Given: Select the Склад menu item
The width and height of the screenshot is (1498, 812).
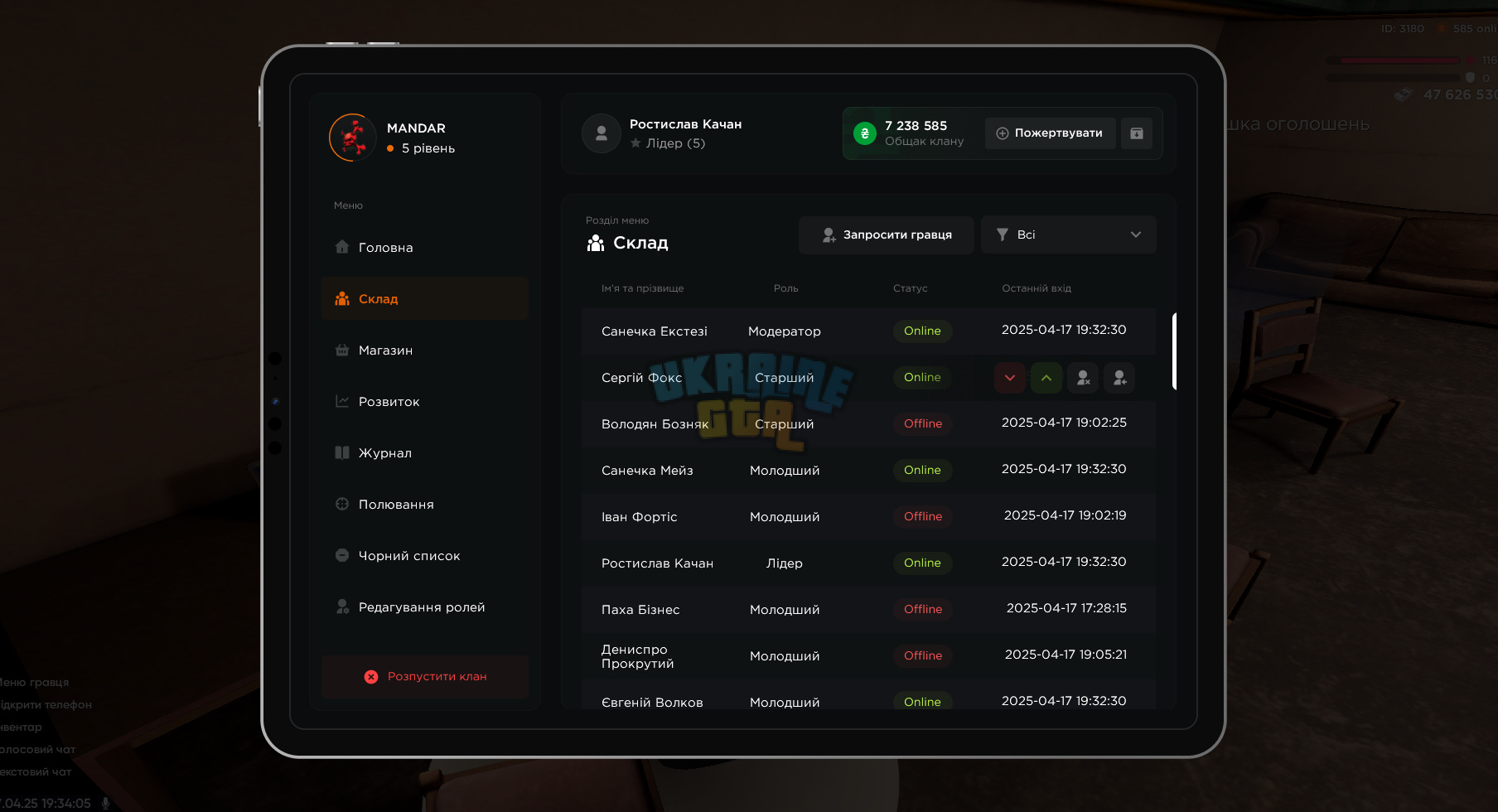Looking at the screenshot, I should [425, 299].
